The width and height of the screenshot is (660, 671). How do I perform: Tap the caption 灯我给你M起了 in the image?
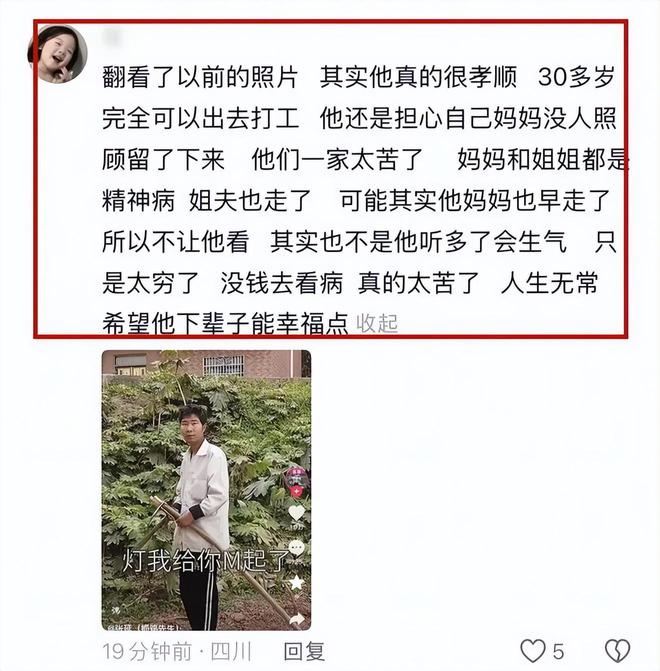tap(205, 561)
